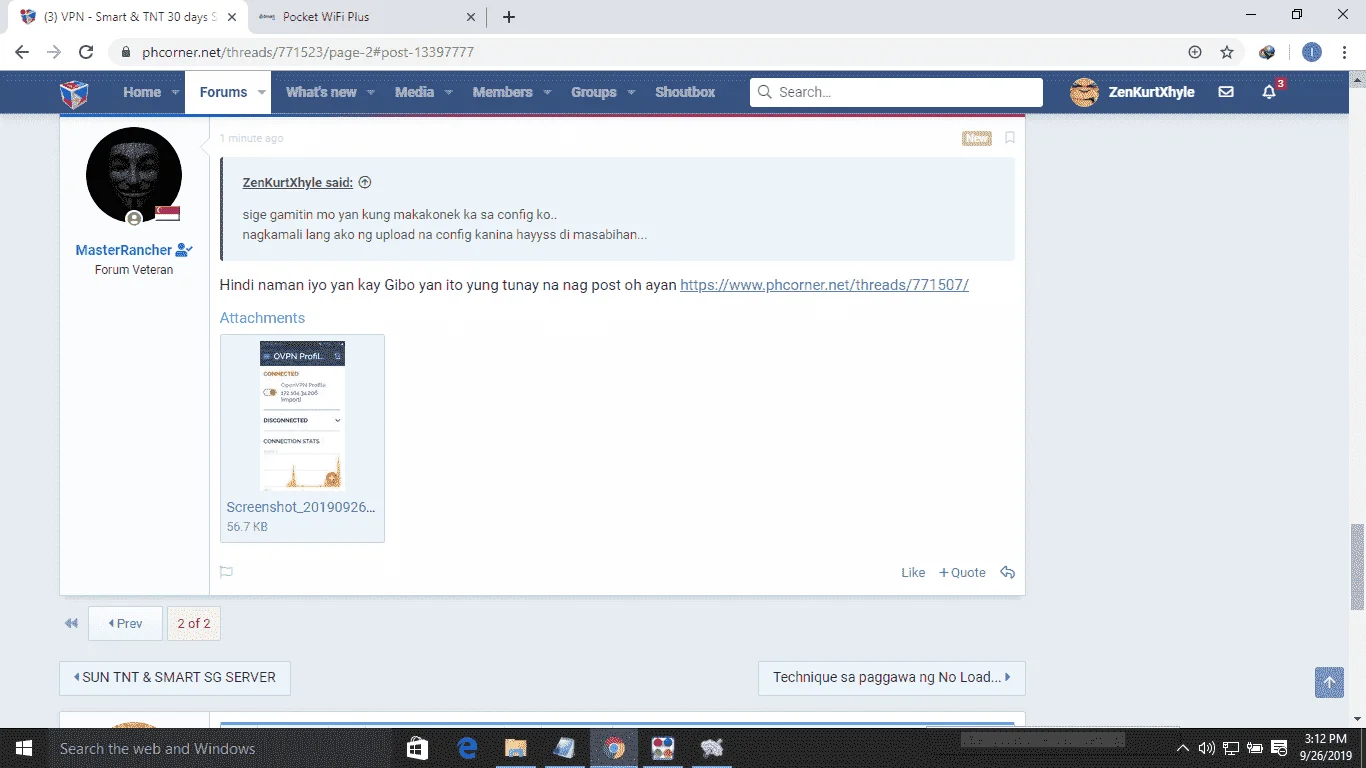Image resolution: width=1366 pixels, height=768 pixels.
Task: Jump to the quoted post arrow icon
Action: click(x=365, y=183)
